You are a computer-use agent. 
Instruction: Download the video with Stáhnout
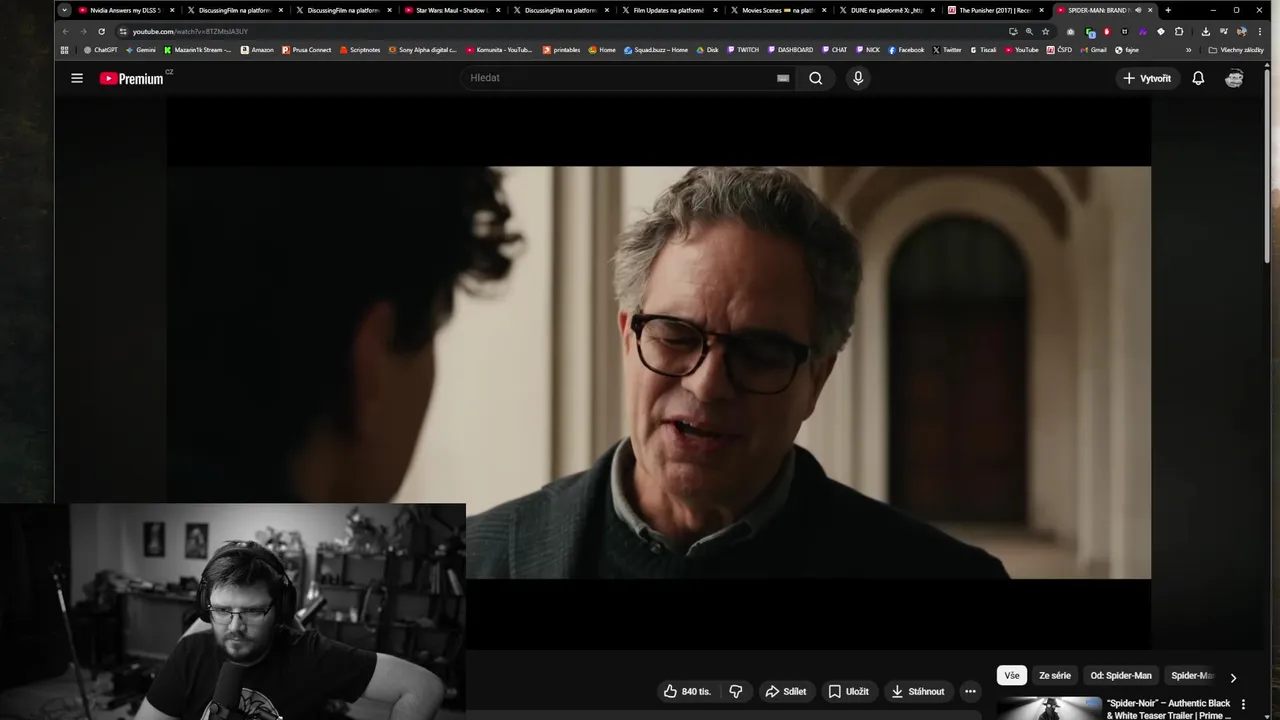point(917,691)
